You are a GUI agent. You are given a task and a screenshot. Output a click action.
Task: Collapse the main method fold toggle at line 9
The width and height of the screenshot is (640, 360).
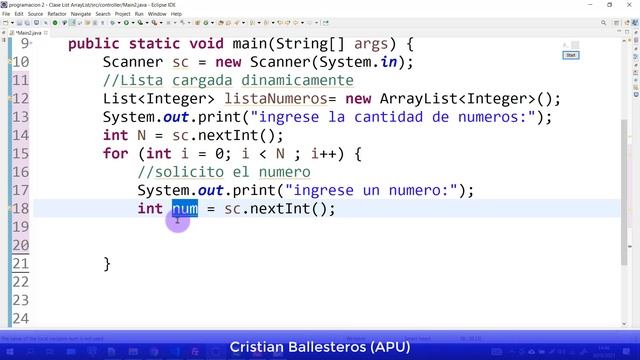[x=31, y=43]
